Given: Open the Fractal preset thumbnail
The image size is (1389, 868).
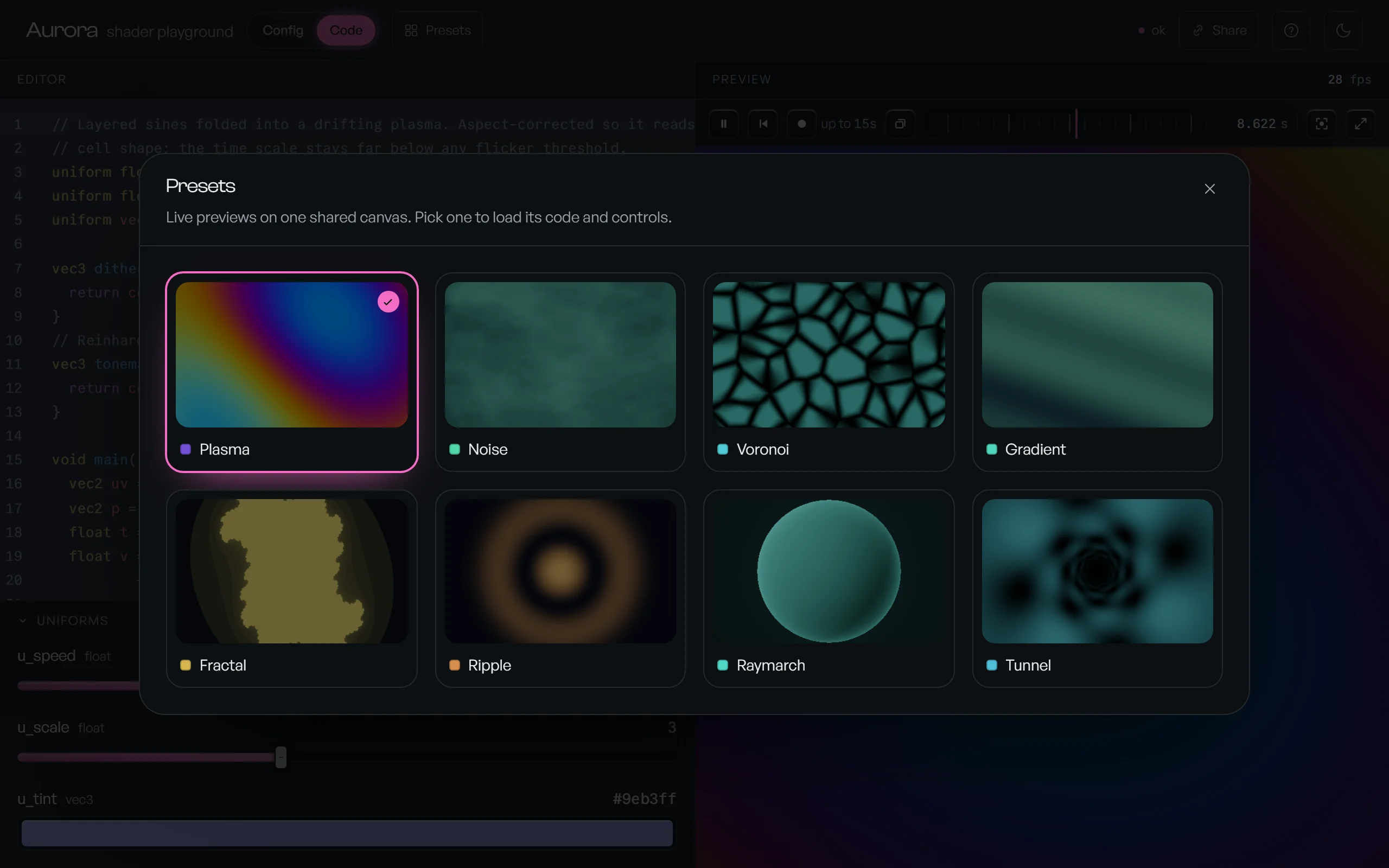Looking at the screenshot, I should tap(291, 571).
